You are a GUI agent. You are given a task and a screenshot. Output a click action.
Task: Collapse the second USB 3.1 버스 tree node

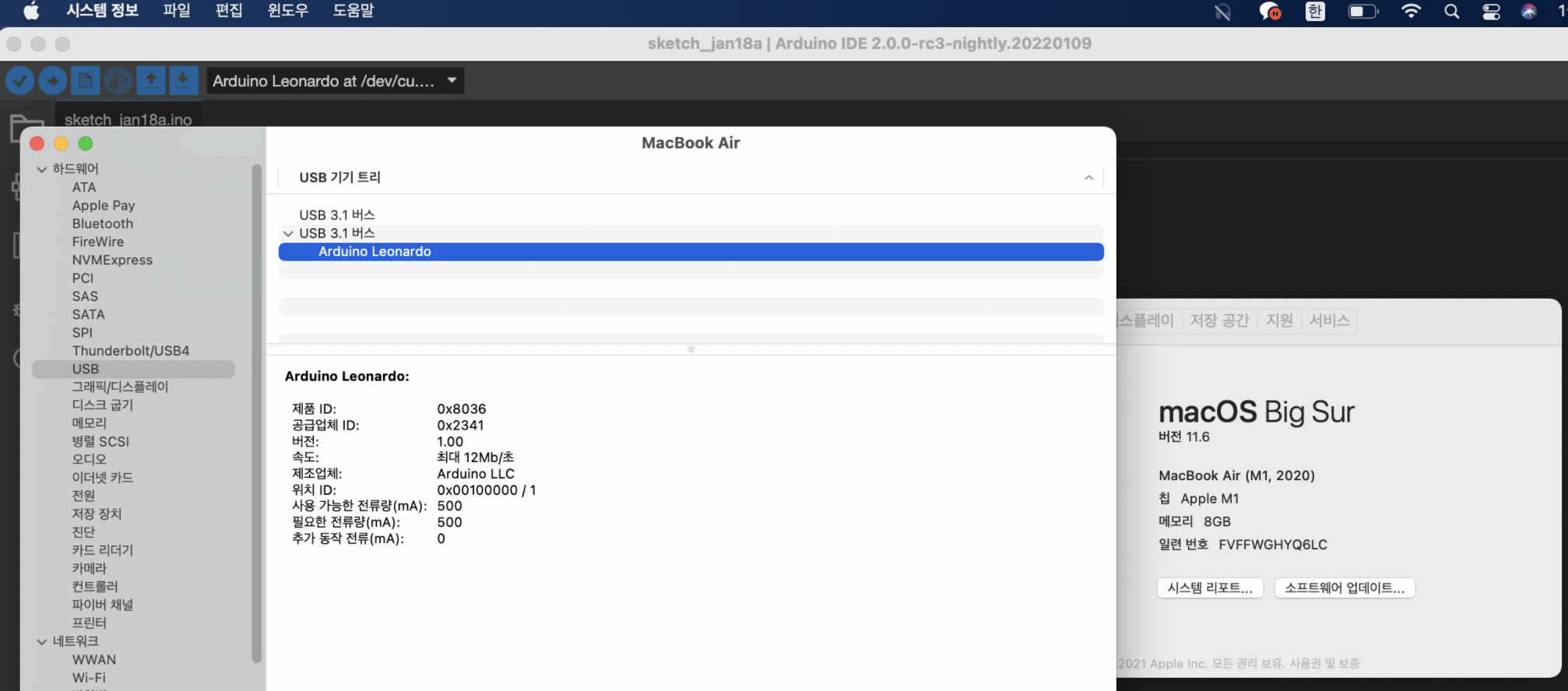click(x=288, y=233)
